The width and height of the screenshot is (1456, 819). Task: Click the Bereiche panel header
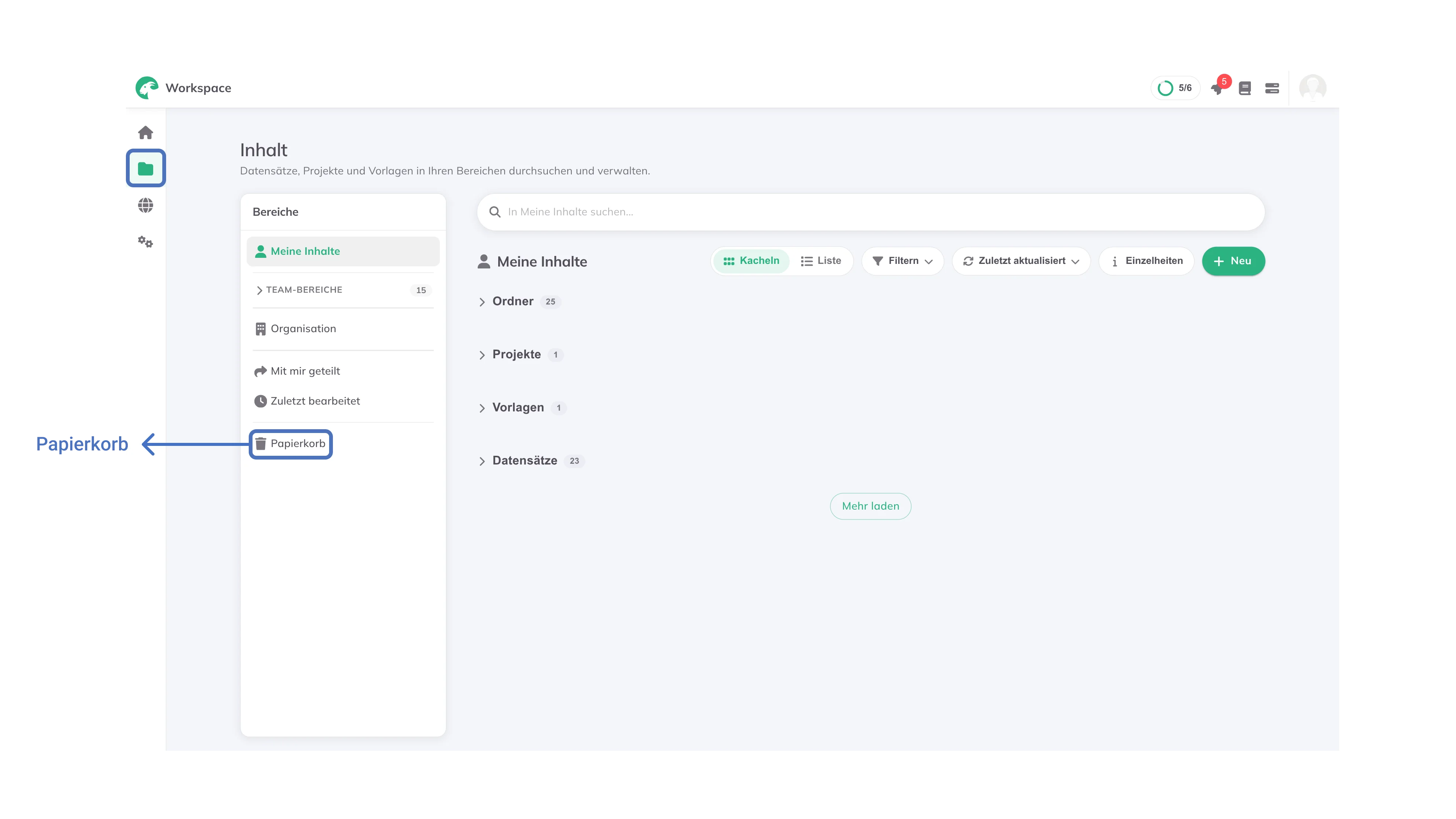275,212
